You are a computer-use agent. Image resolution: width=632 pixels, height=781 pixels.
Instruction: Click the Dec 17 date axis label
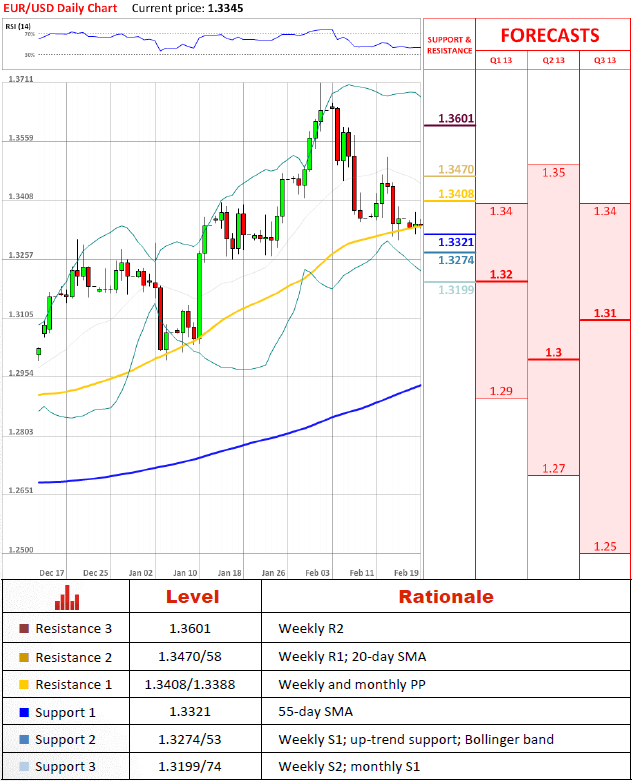[52, 573]
